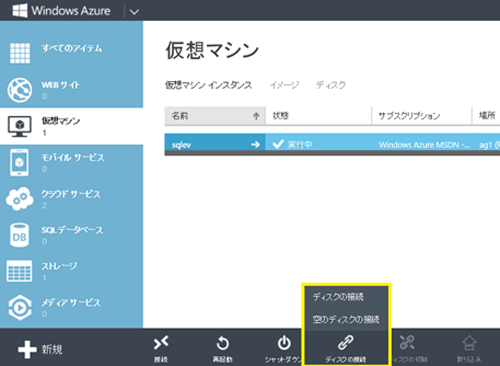Screen dimensions: 500x366
Task: Click the SQL データベース sidebar label
Action: click(72, 230)
